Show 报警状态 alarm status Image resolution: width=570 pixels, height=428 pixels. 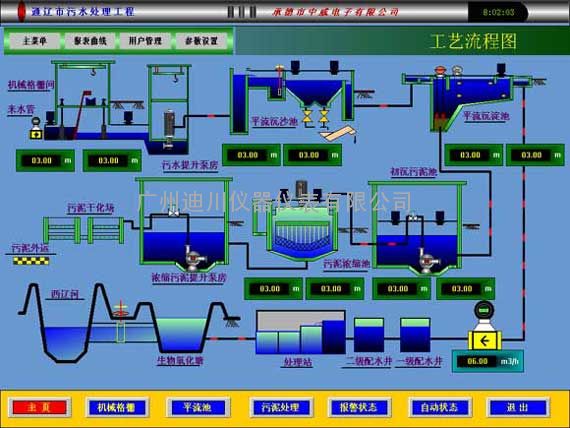tap(359, 407)
